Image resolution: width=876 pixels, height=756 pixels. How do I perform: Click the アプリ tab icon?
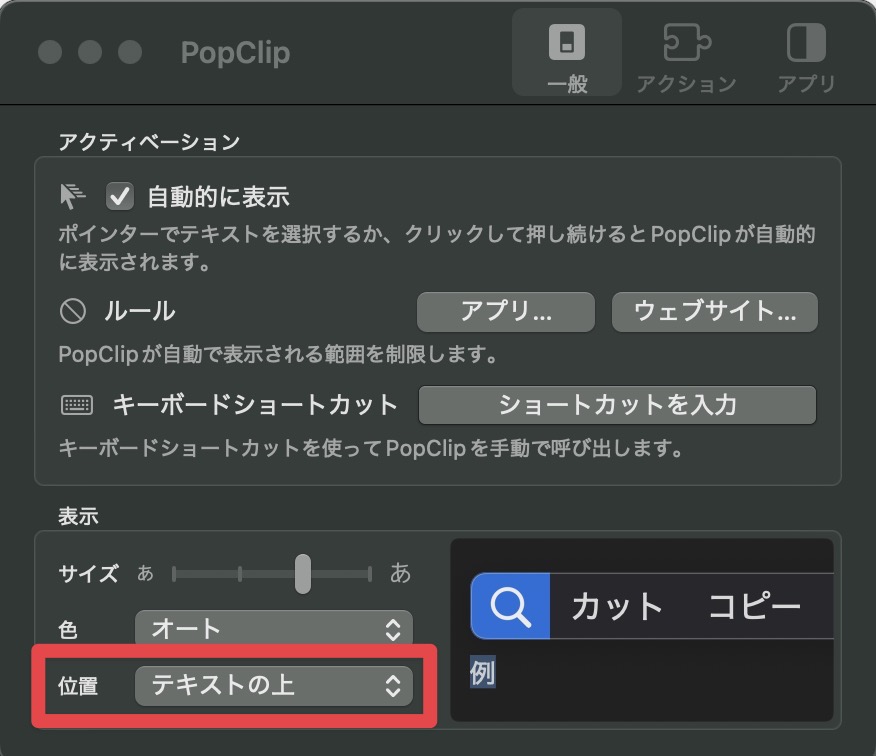tap(806, 43)
